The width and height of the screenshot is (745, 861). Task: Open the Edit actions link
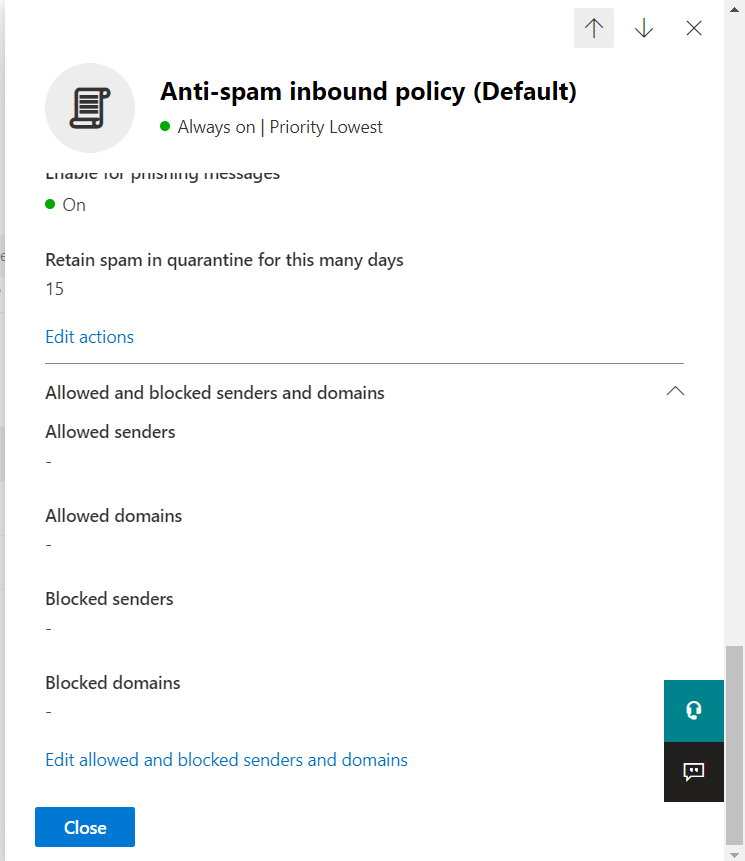coord(90,337)
